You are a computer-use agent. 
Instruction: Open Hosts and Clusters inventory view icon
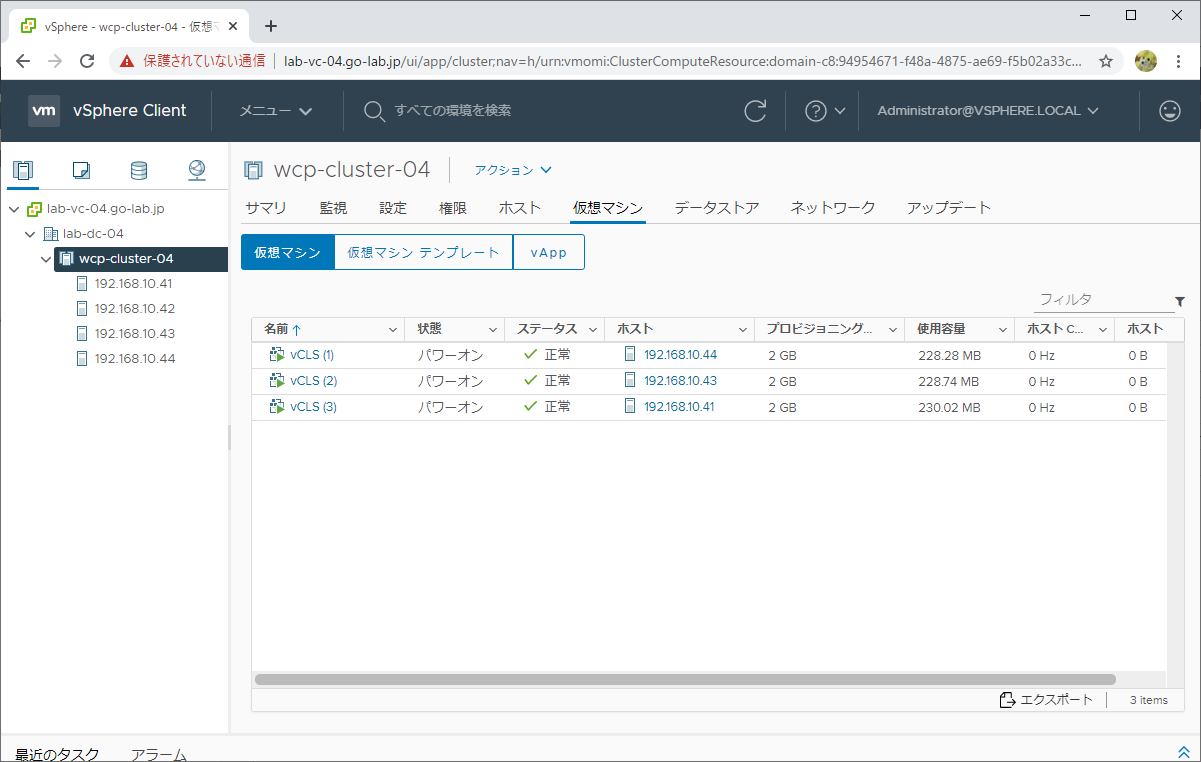coord(23,169)
